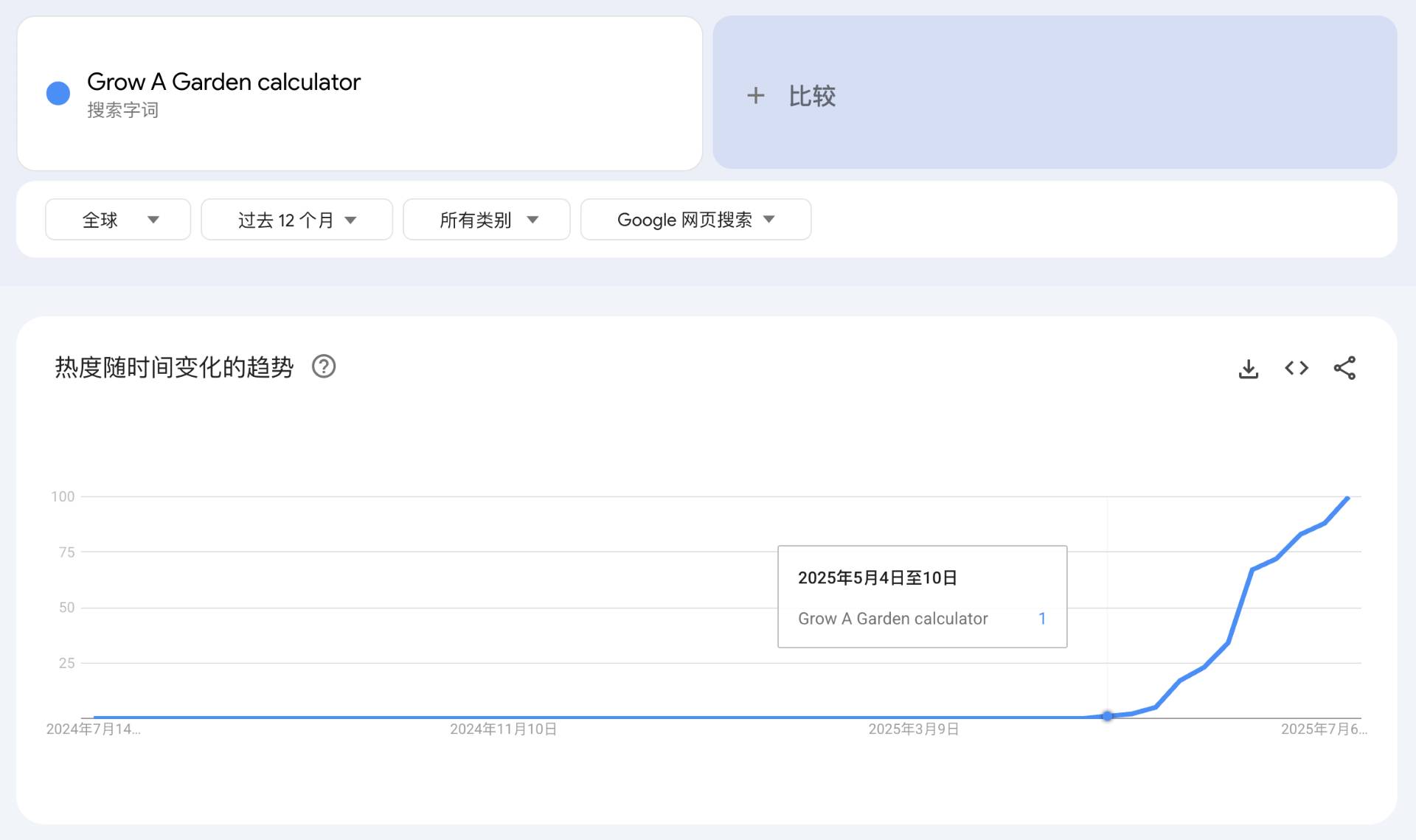Click the highlighted data point on chart

[1107, 716]
